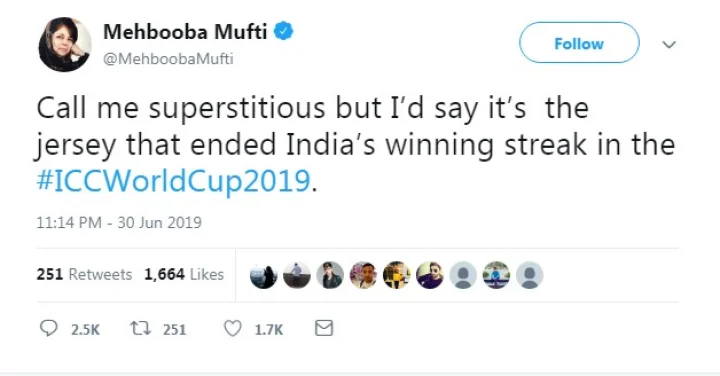Click the 2.5K replies count
720x376 pixels.
coord(85,330)
